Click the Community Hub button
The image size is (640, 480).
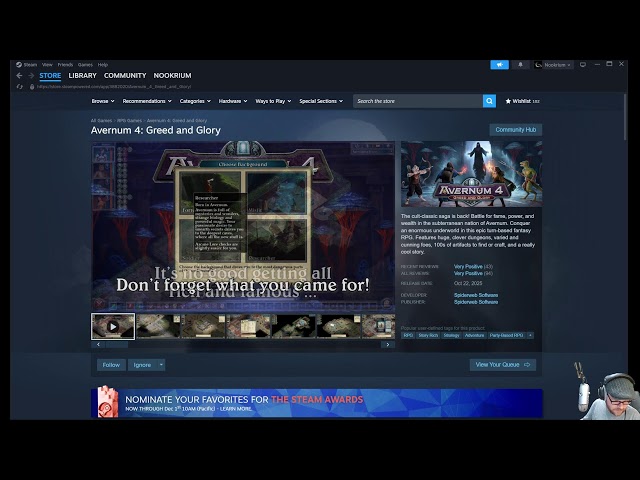click(x=515, y=130)
